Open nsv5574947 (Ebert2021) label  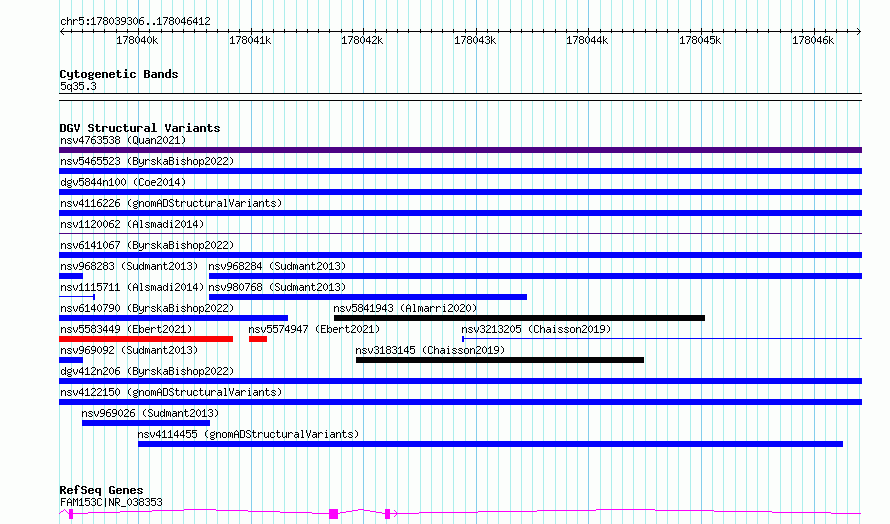314,329
